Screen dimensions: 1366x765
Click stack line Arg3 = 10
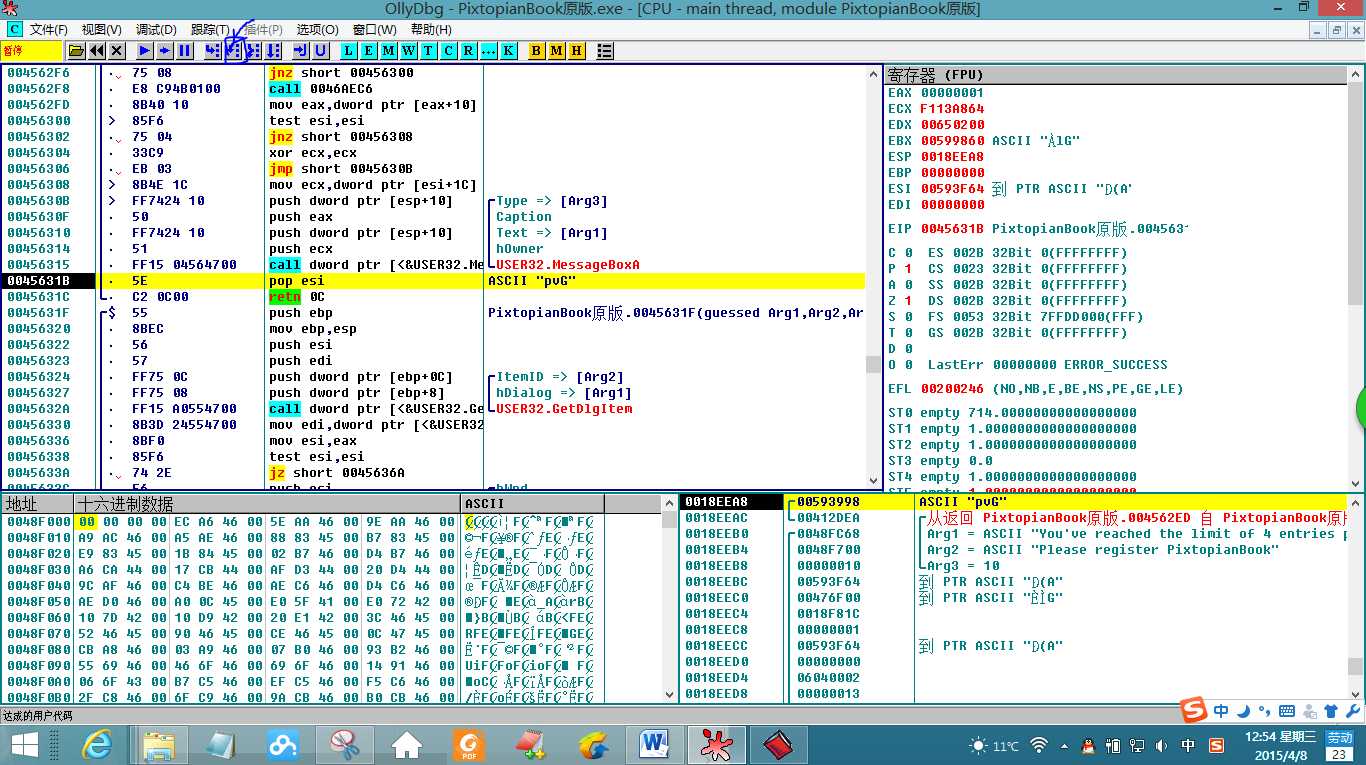point(963,566)
